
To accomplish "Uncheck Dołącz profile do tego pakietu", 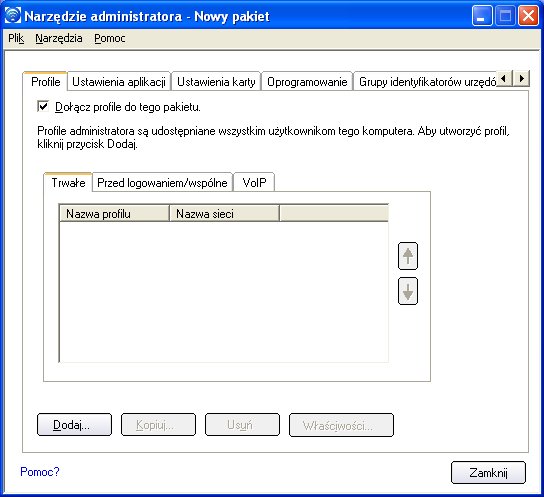I will (43, 106).
